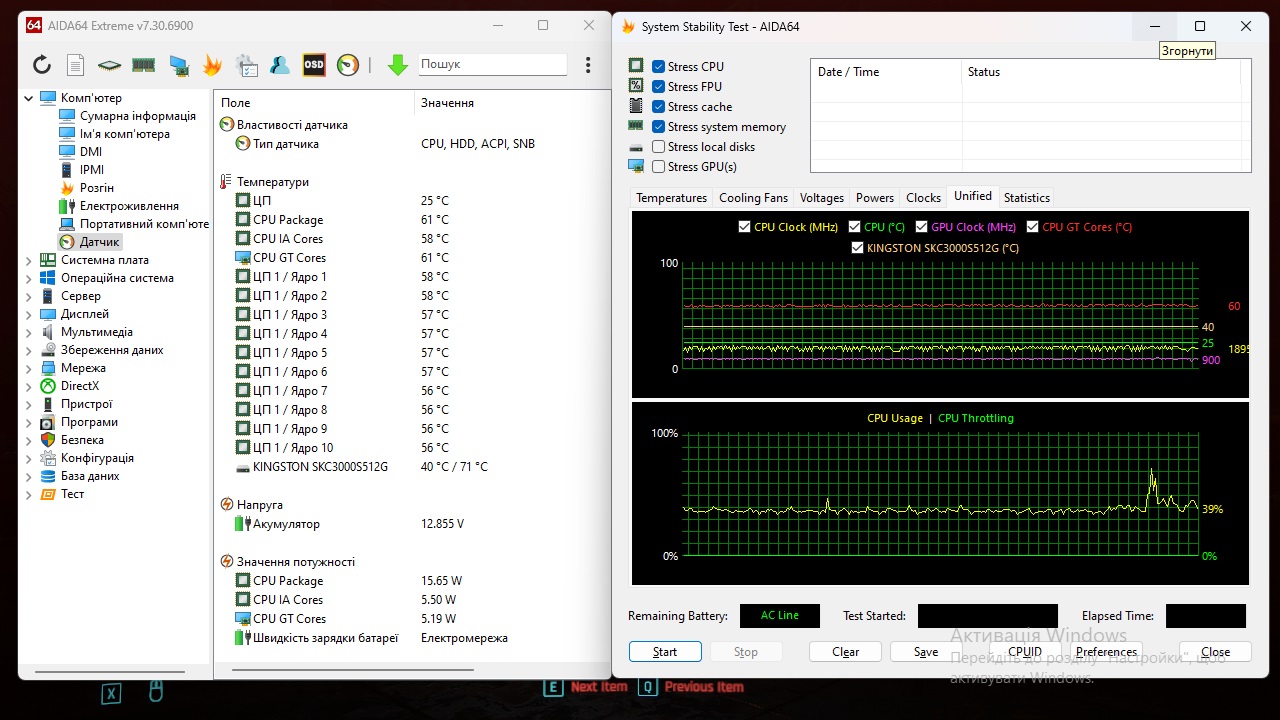
Task: Click the SensorPanel gauge toolbar icon
Action: (x=347, y=65)
